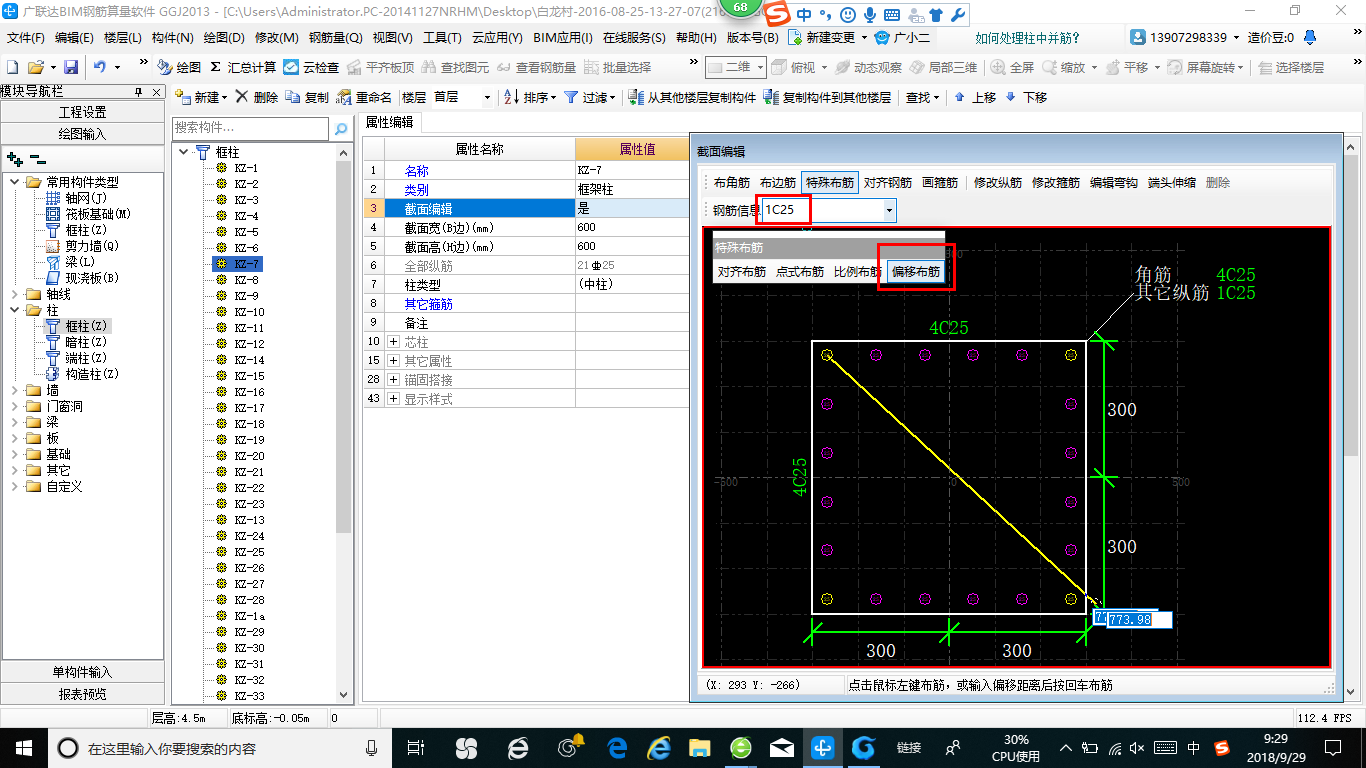Click 复制构件到其他楼层 icon

(x=827, y=97)
